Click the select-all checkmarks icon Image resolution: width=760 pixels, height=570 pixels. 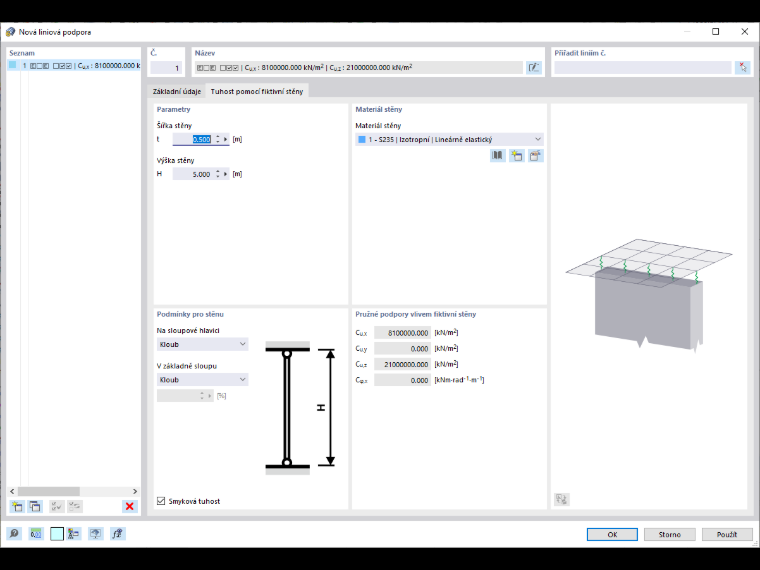56,507
